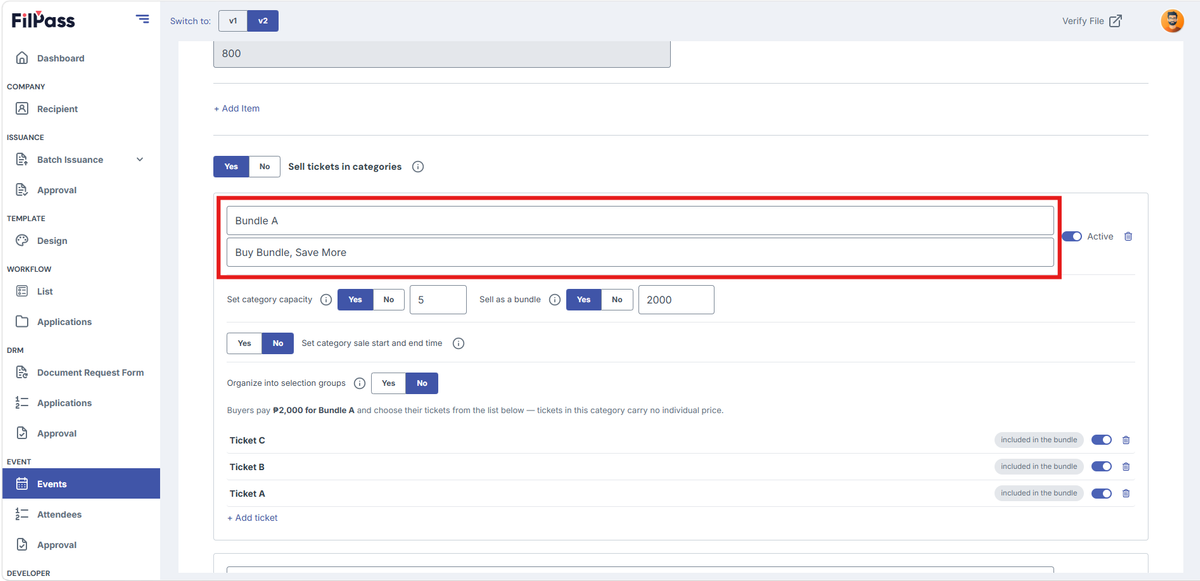Open Document Request Form page
Screen dimensions: 1200x581
90,372
